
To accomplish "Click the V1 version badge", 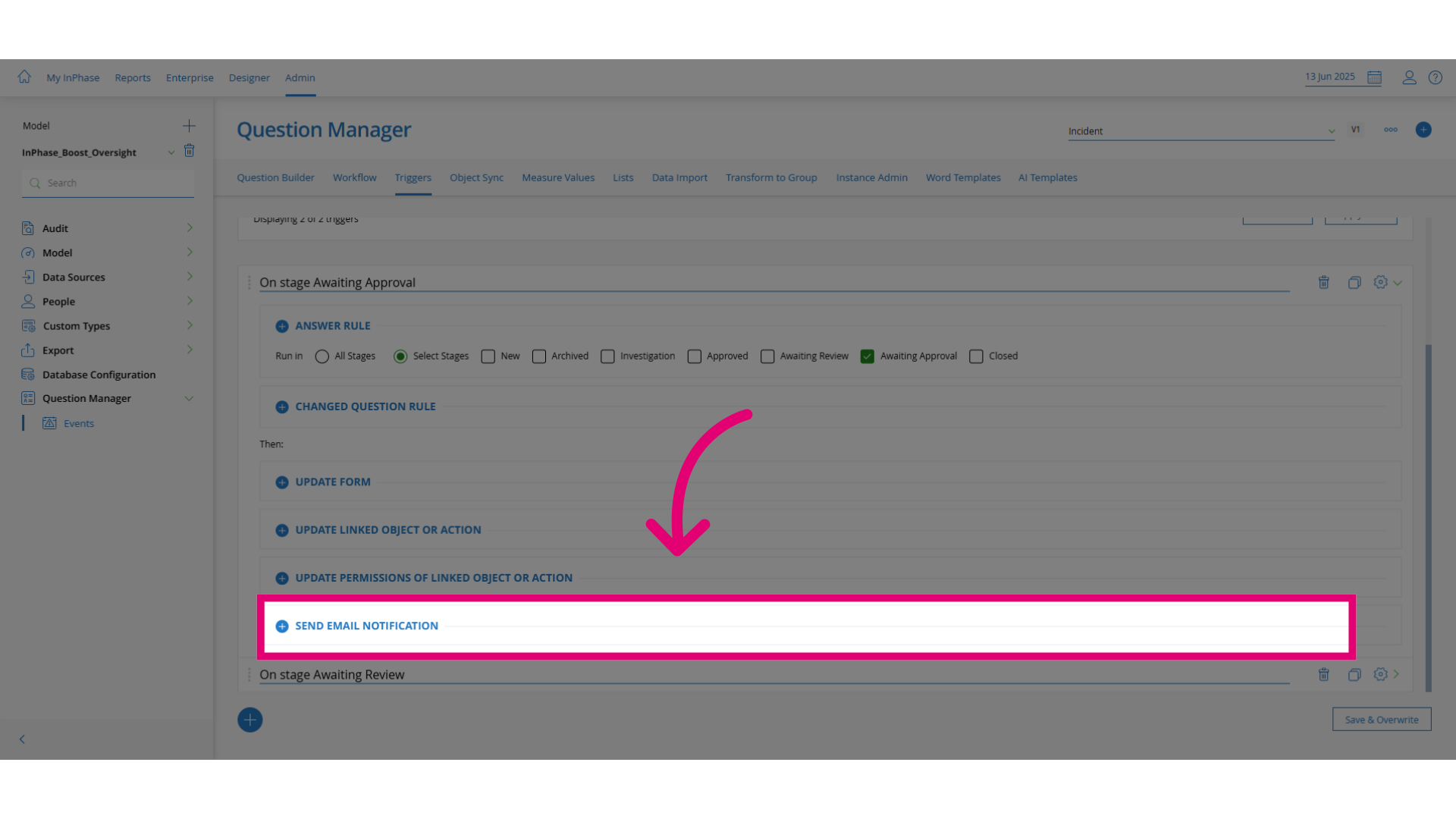I will pyautogui.click(x=1355, y=130).
